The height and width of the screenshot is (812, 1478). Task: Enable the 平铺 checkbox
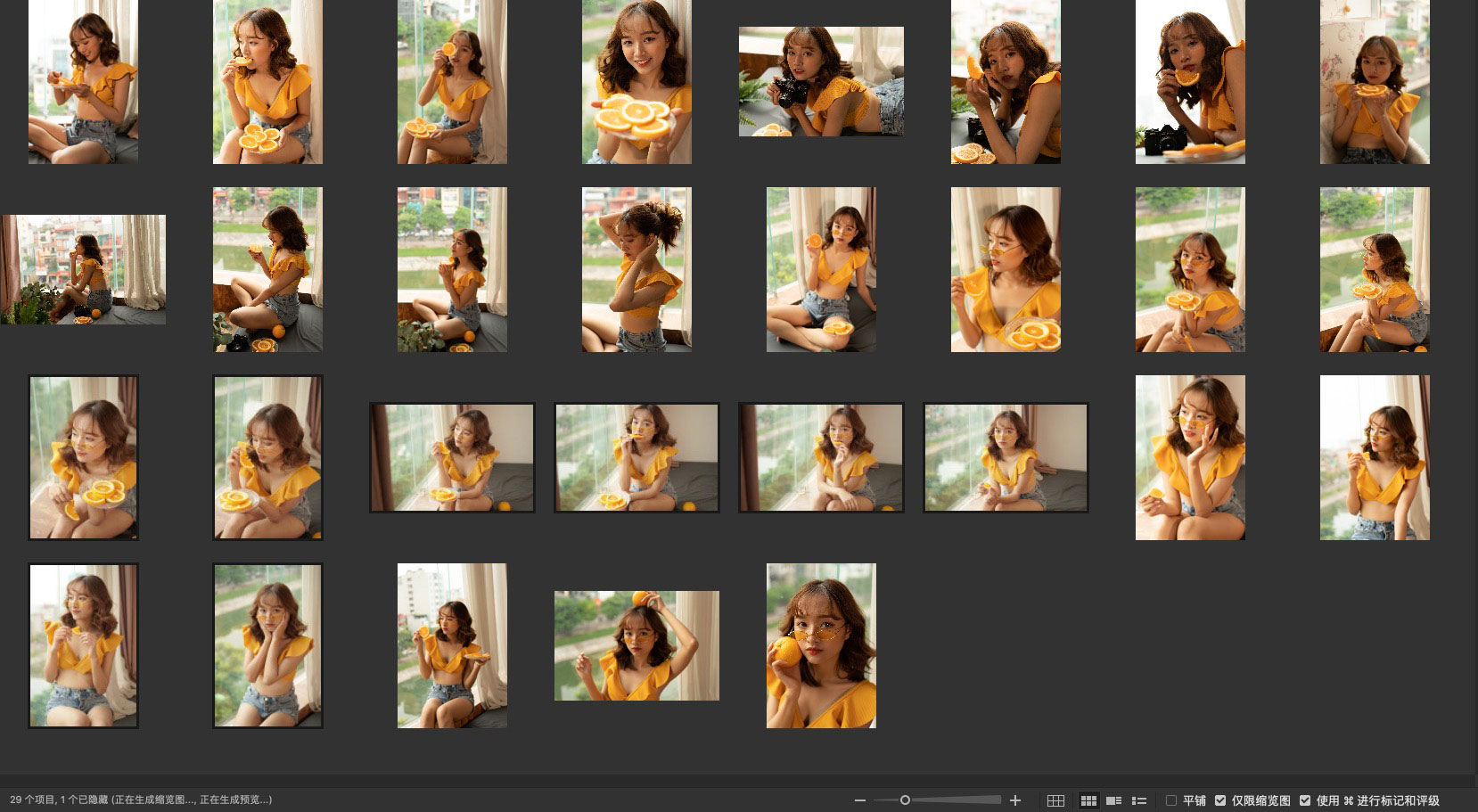[1171, 800]
